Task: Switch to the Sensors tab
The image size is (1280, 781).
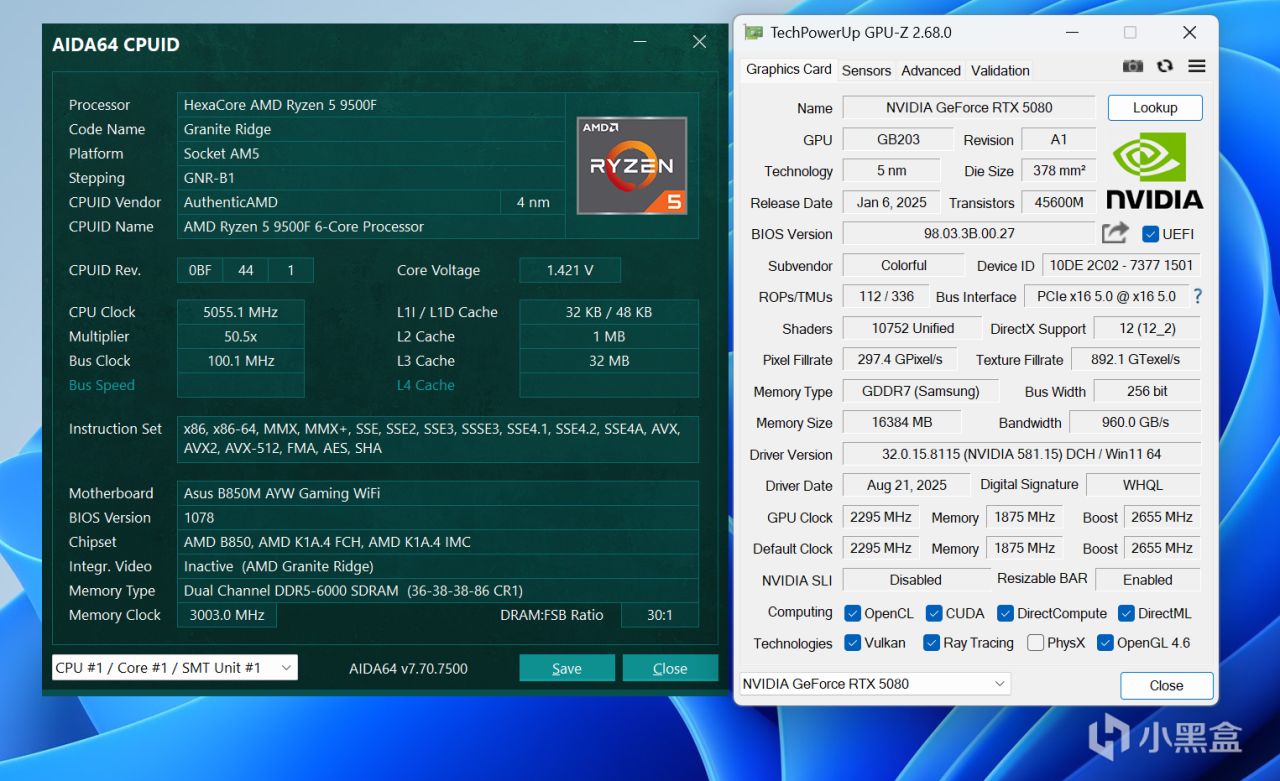Action: pyautogui.click(x=866, y=70)
